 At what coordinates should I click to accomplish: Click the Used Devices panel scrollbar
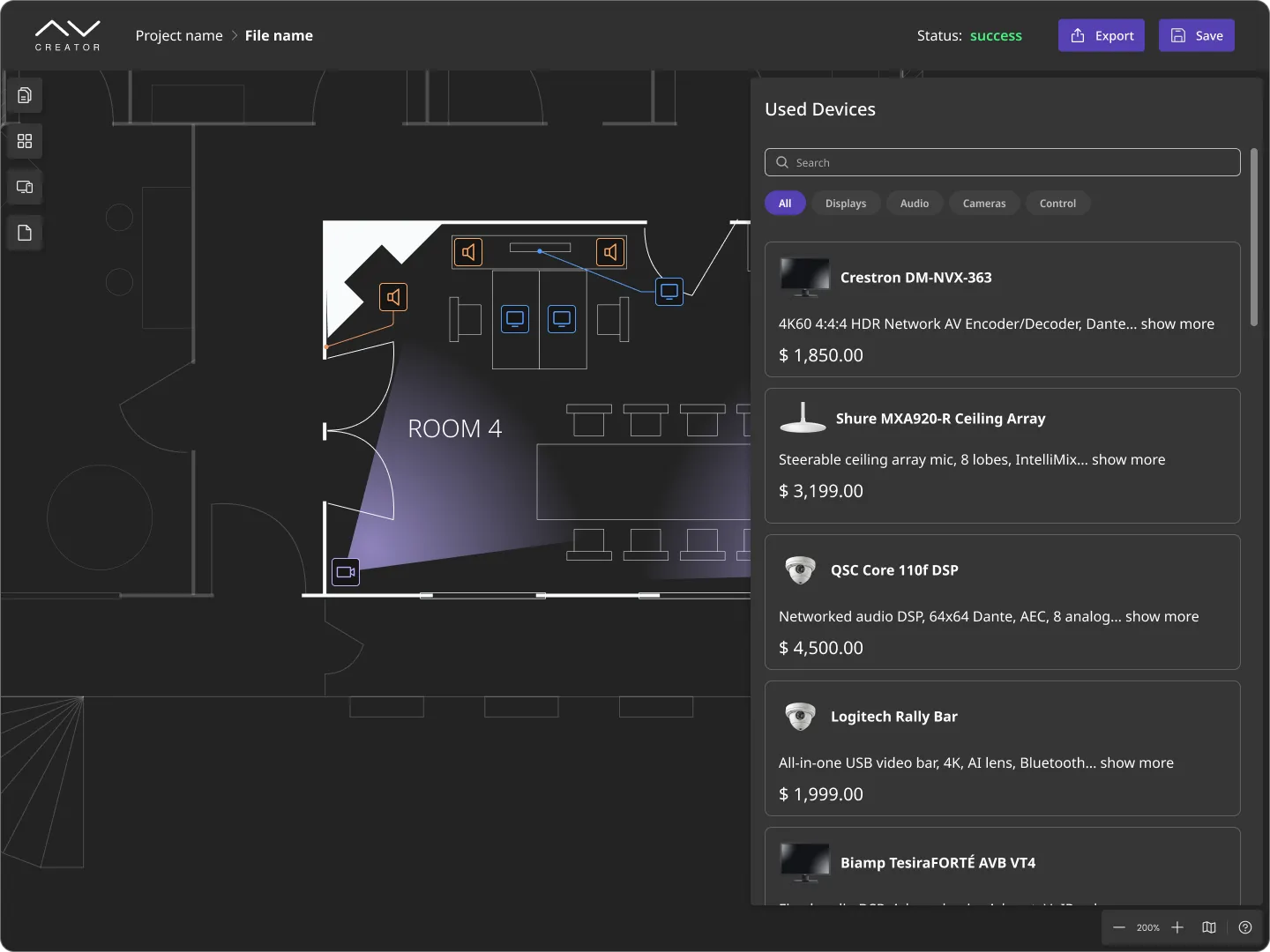[x=1254, y=238]
